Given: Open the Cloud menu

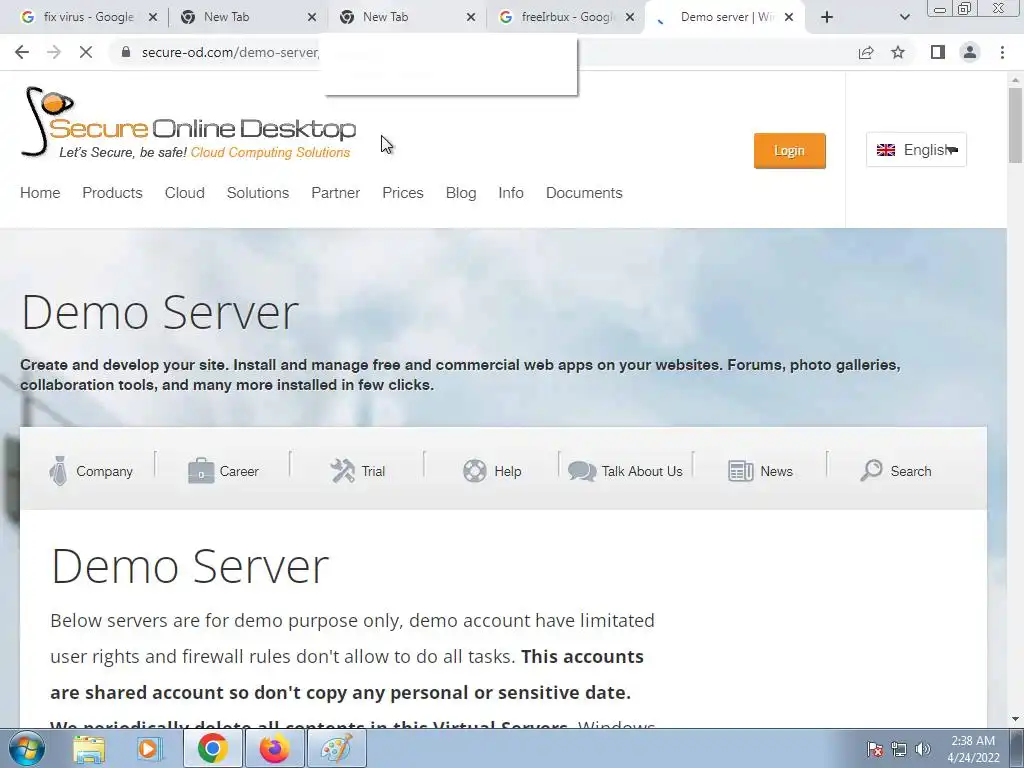Looking at the screenshot, I should pos(185,193).
